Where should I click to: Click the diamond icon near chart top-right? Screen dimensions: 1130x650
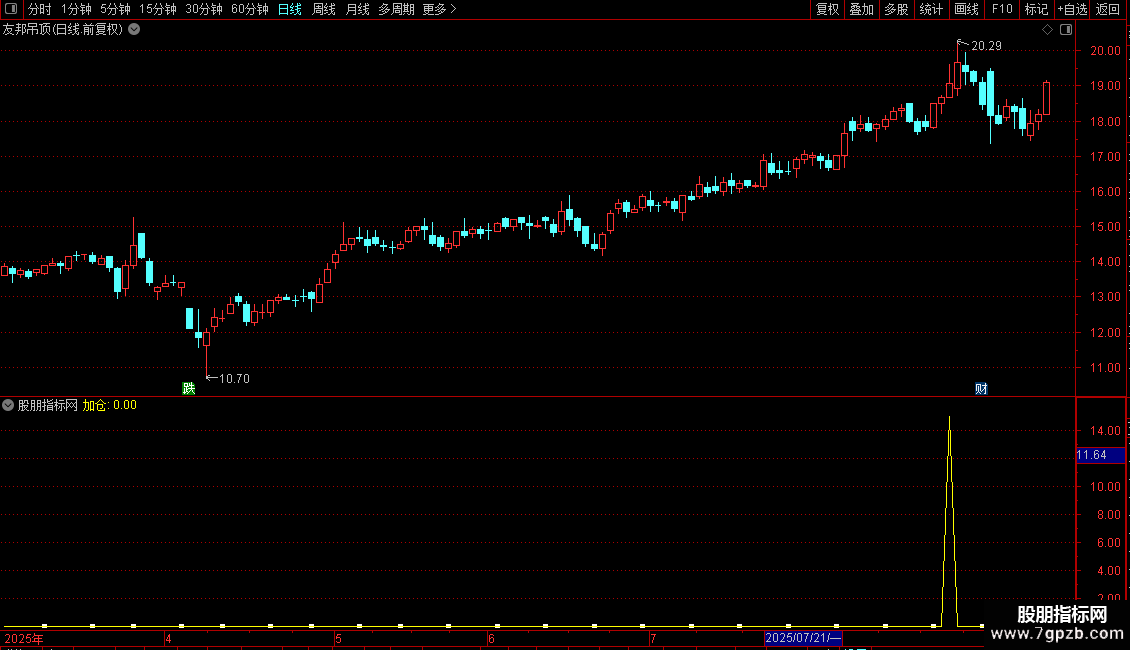1047,30
